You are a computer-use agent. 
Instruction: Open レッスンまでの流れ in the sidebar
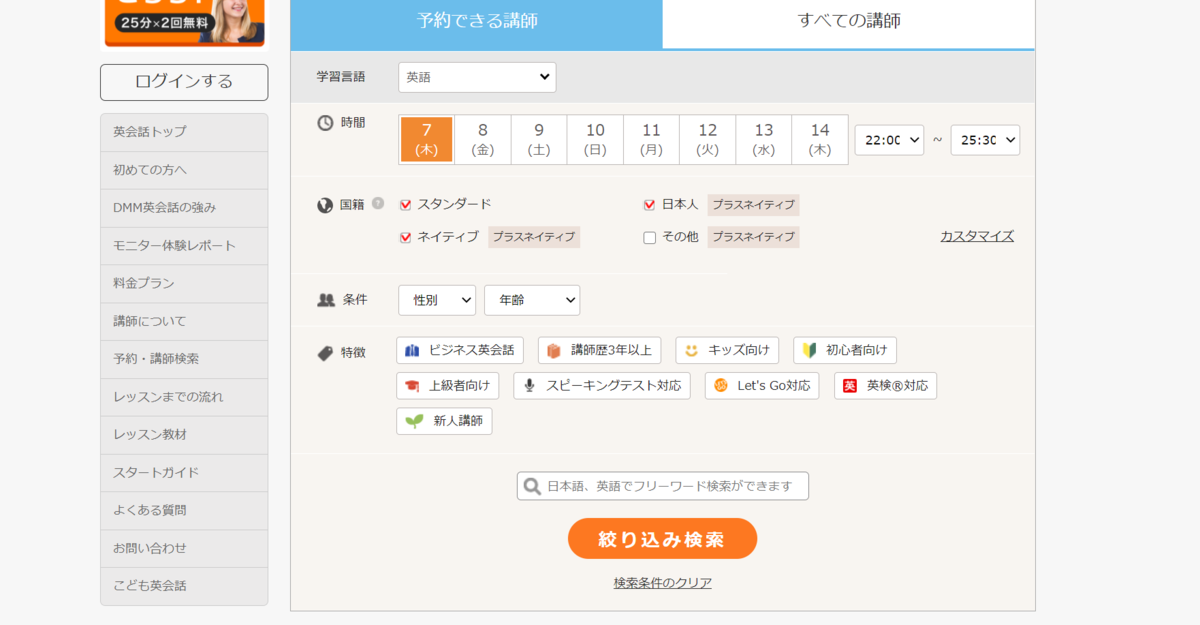[184, 397]
